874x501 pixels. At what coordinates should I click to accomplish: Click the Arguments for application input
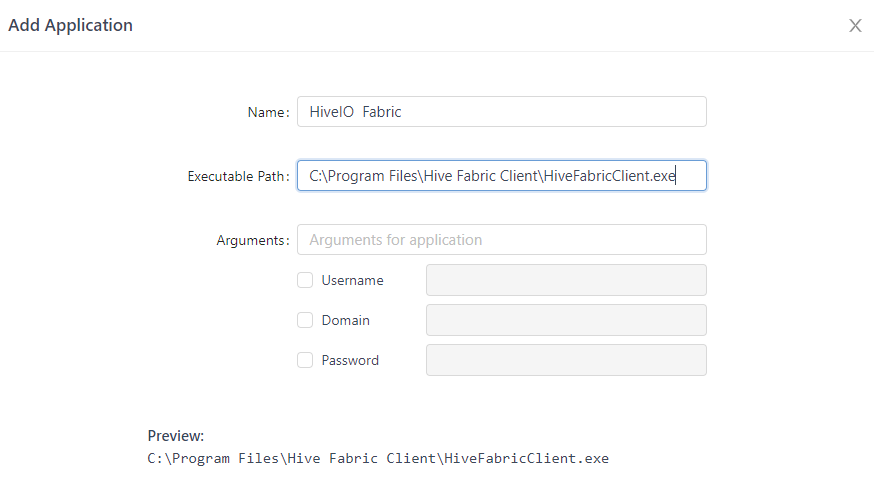pos(501,240)
